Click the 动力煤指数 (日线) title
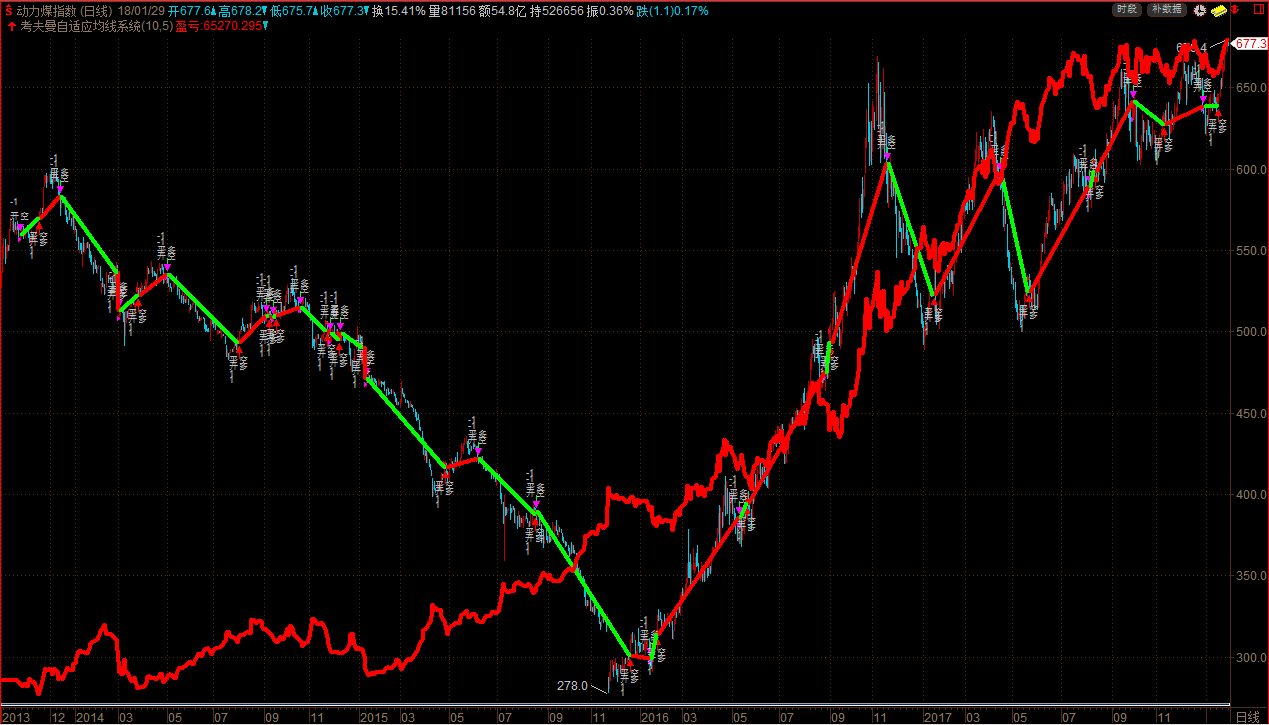The height and width of the screenshot is (725, 1269). (x=65, y=10)
